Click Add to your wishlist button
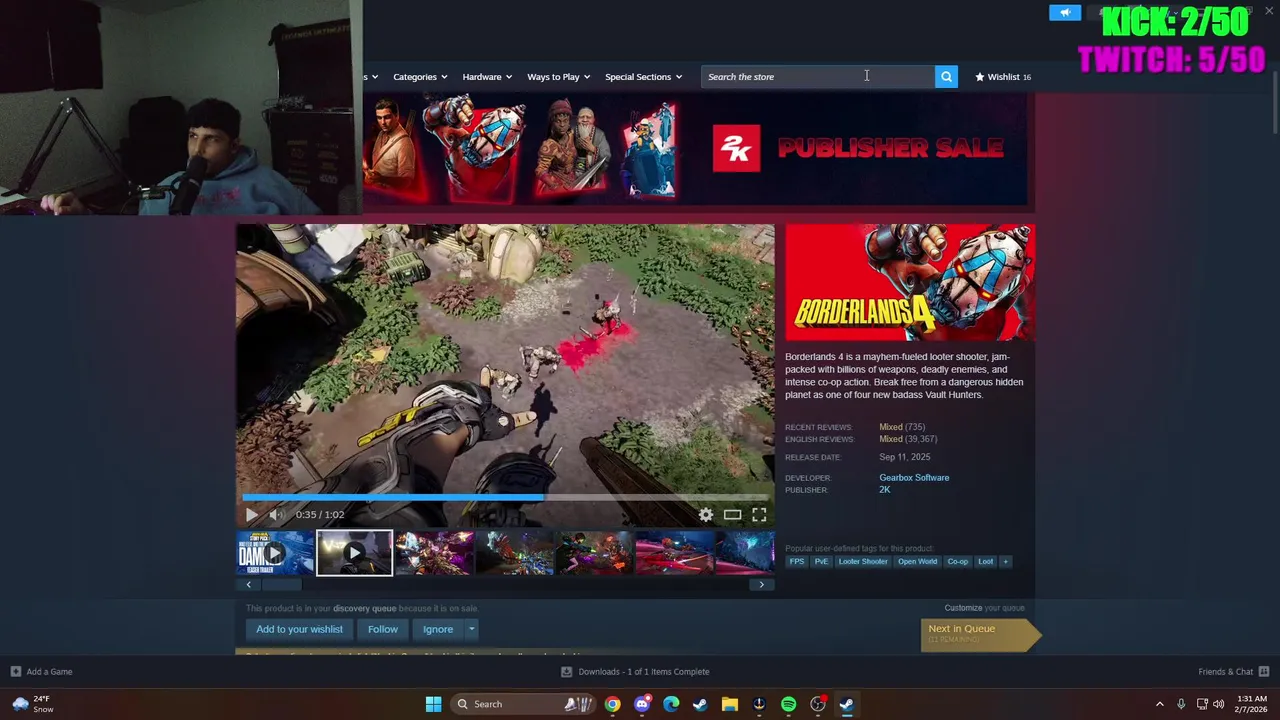Viewport: 1280px width, 720px height. (299, 630)
